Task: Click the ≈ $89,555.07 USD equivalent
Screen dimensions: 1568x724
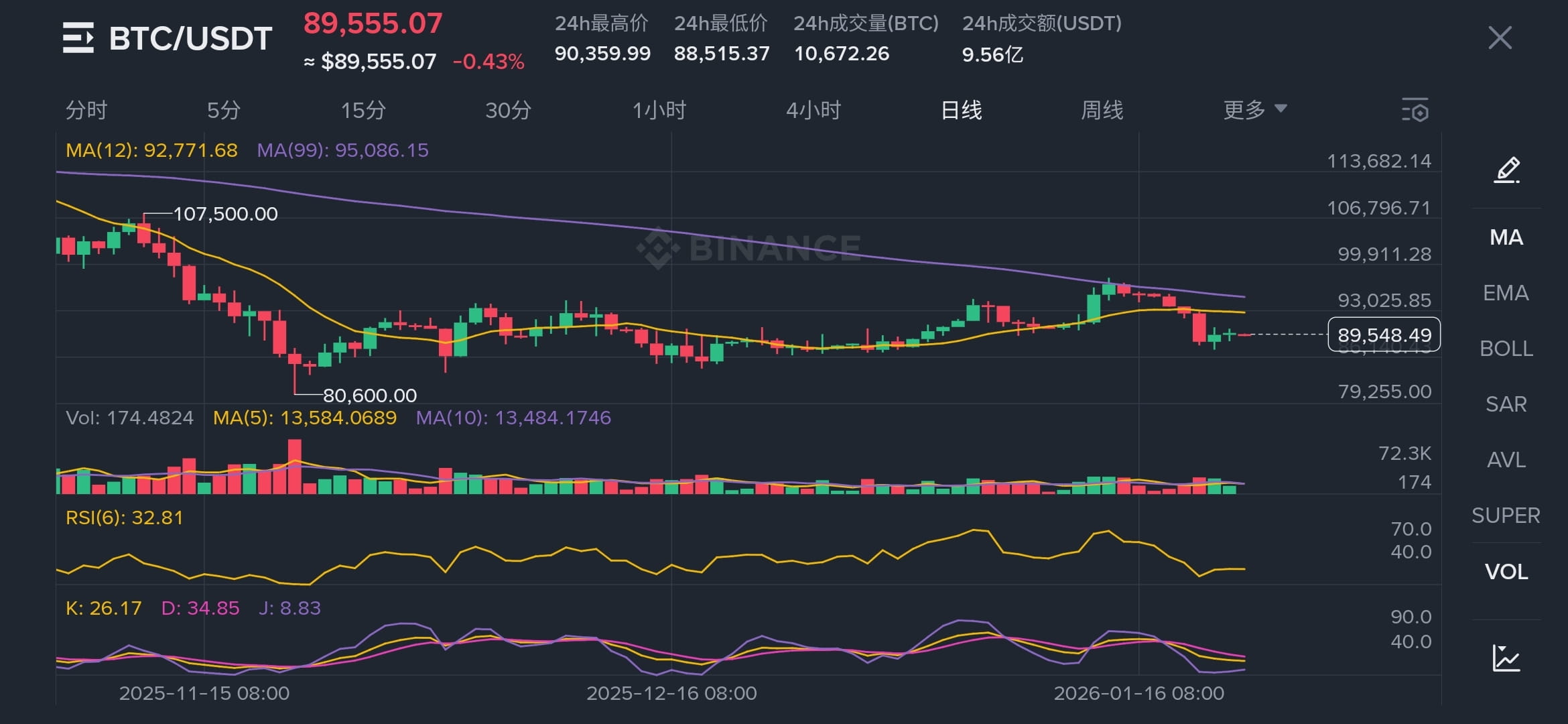Action: point(370,62)
